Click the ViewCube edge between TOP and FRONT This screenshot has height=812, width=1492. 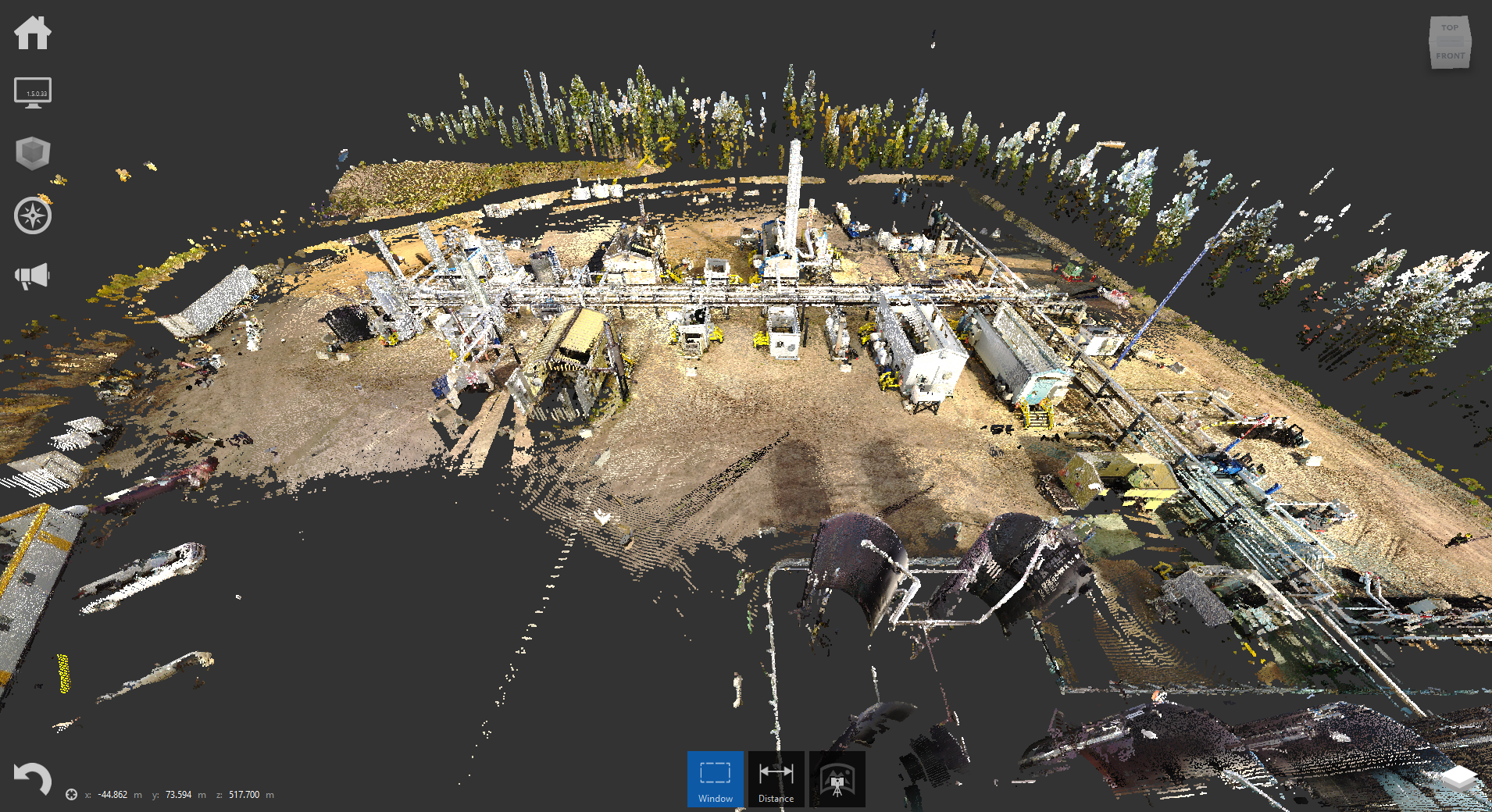click(1450, 41)
